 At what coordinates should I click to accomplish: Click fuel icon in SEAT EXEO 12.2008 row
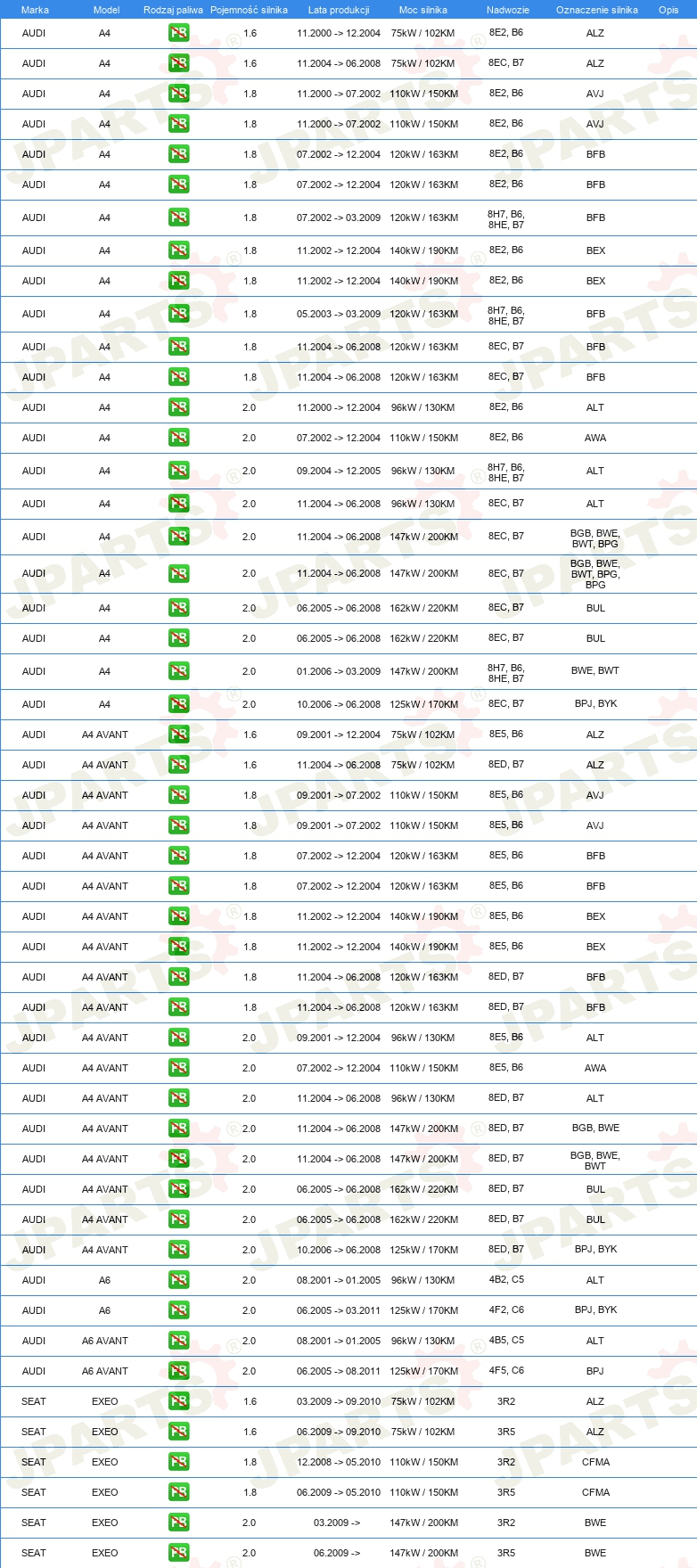[178, 1462]
